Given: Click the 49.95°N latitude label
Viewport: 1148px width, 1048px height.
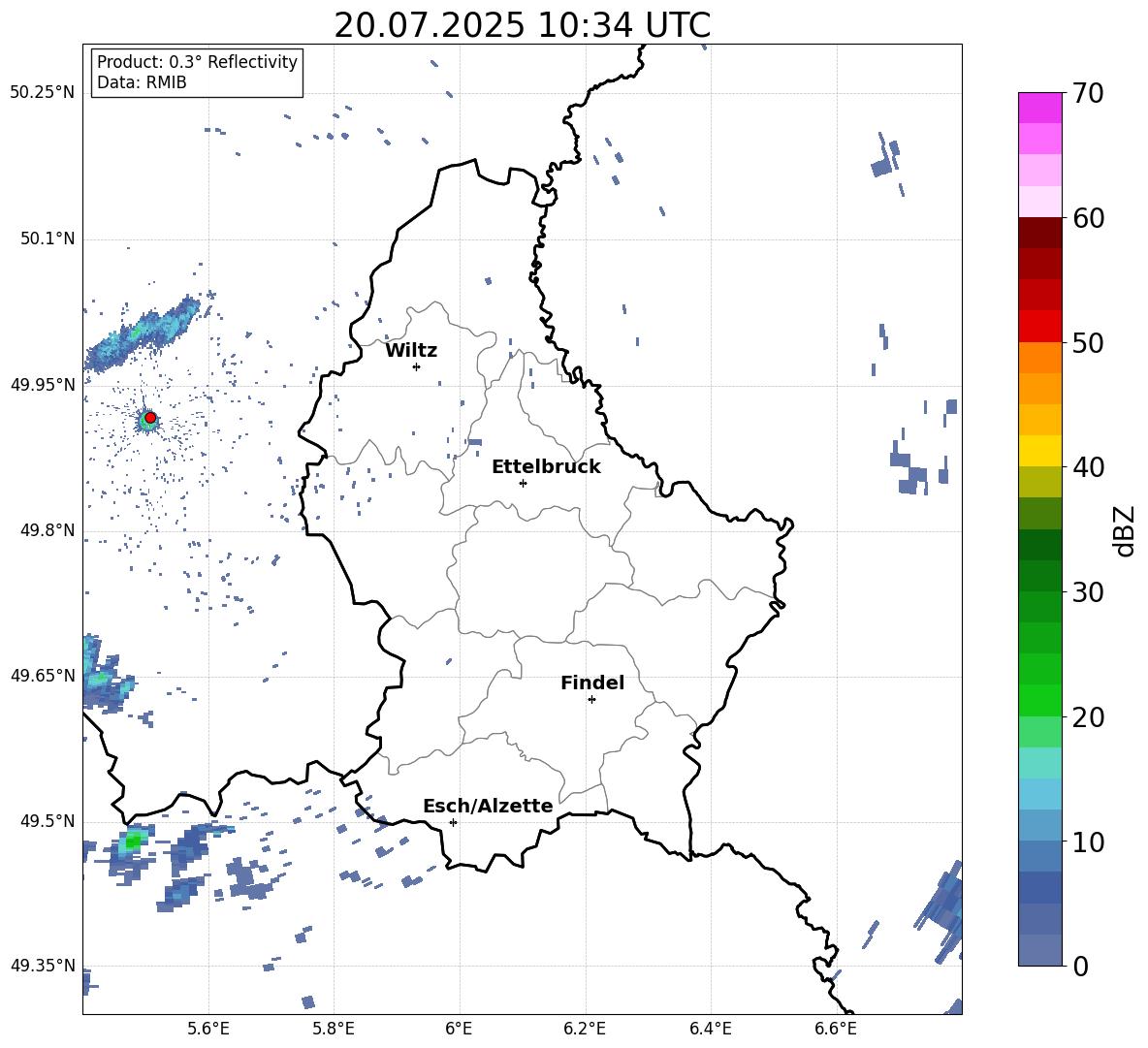Looking at the screenshot, I should click(43, 384).
